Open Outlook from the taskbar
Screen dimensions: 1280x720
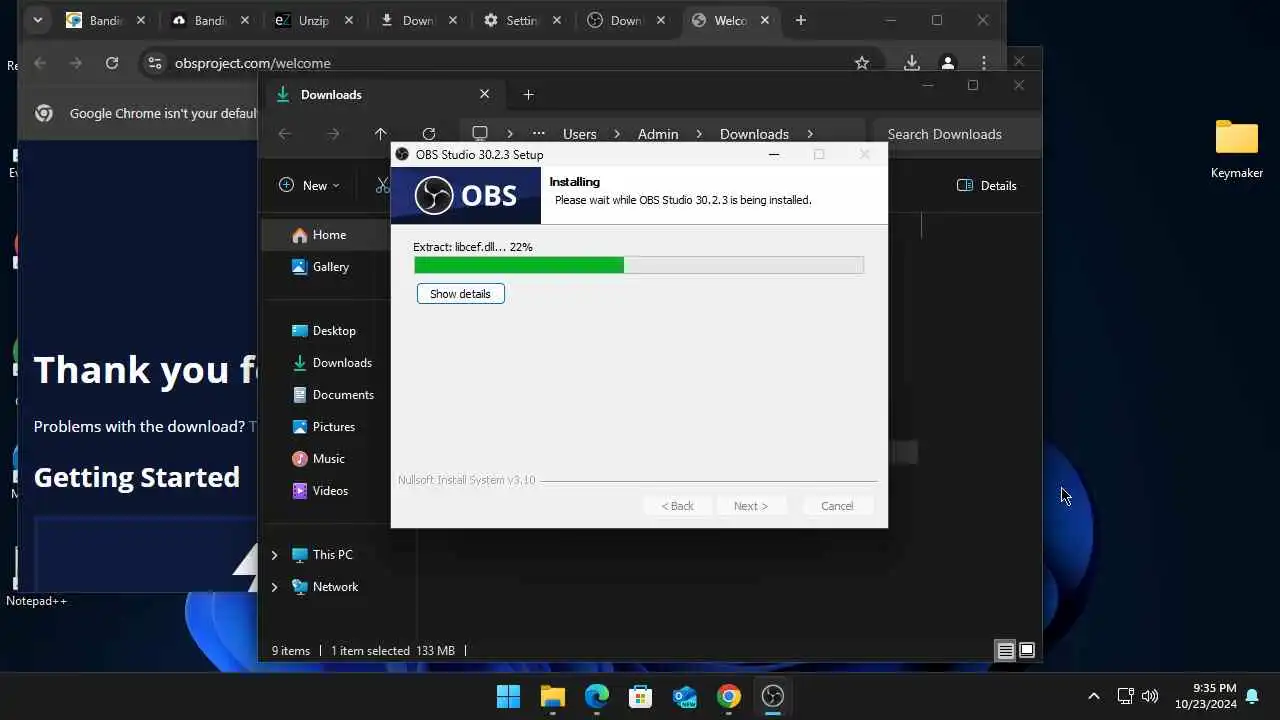click(685, 696)
